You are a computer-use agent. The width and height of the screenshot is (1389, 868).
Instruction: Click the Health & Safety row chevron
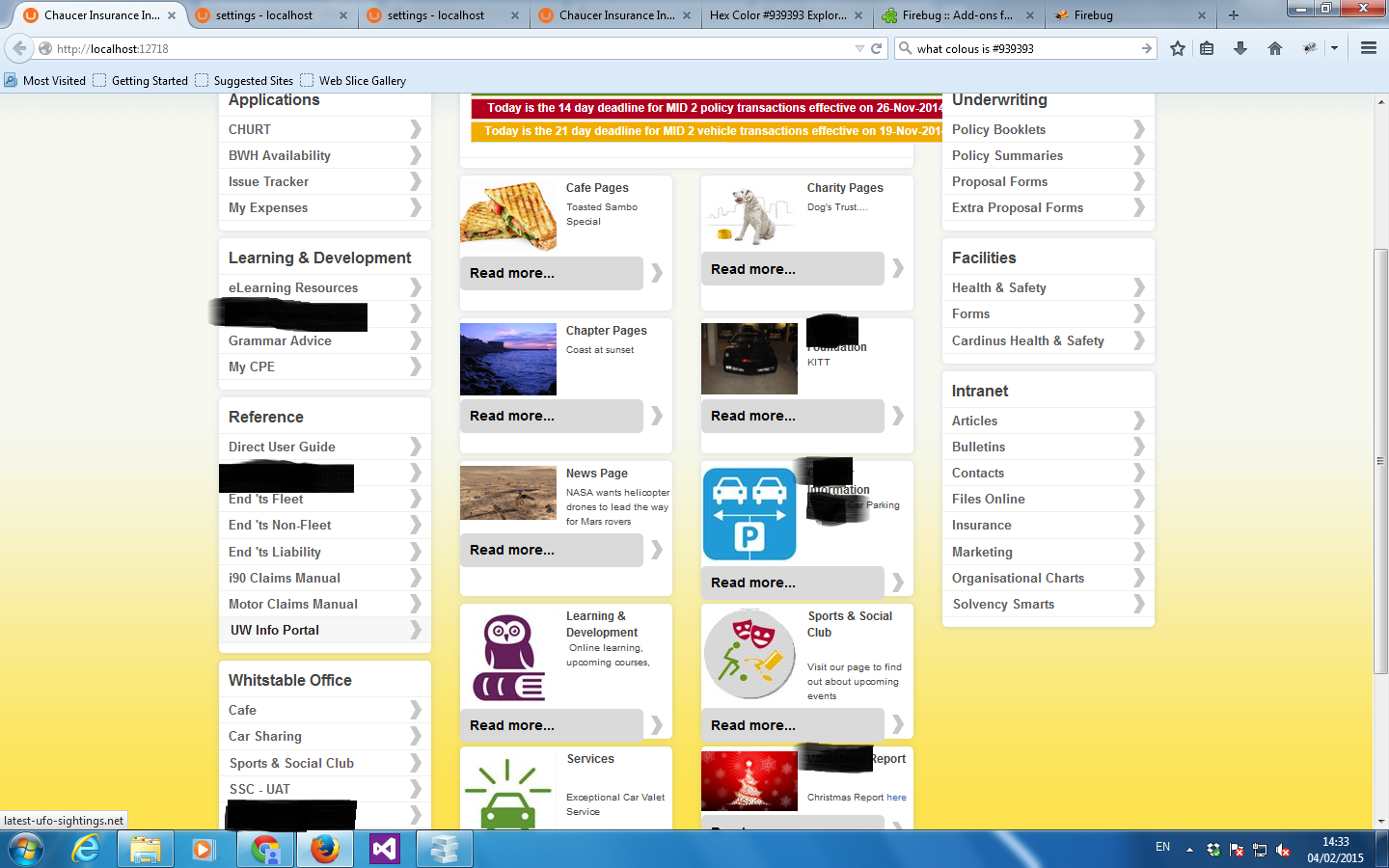[1139, 287]
